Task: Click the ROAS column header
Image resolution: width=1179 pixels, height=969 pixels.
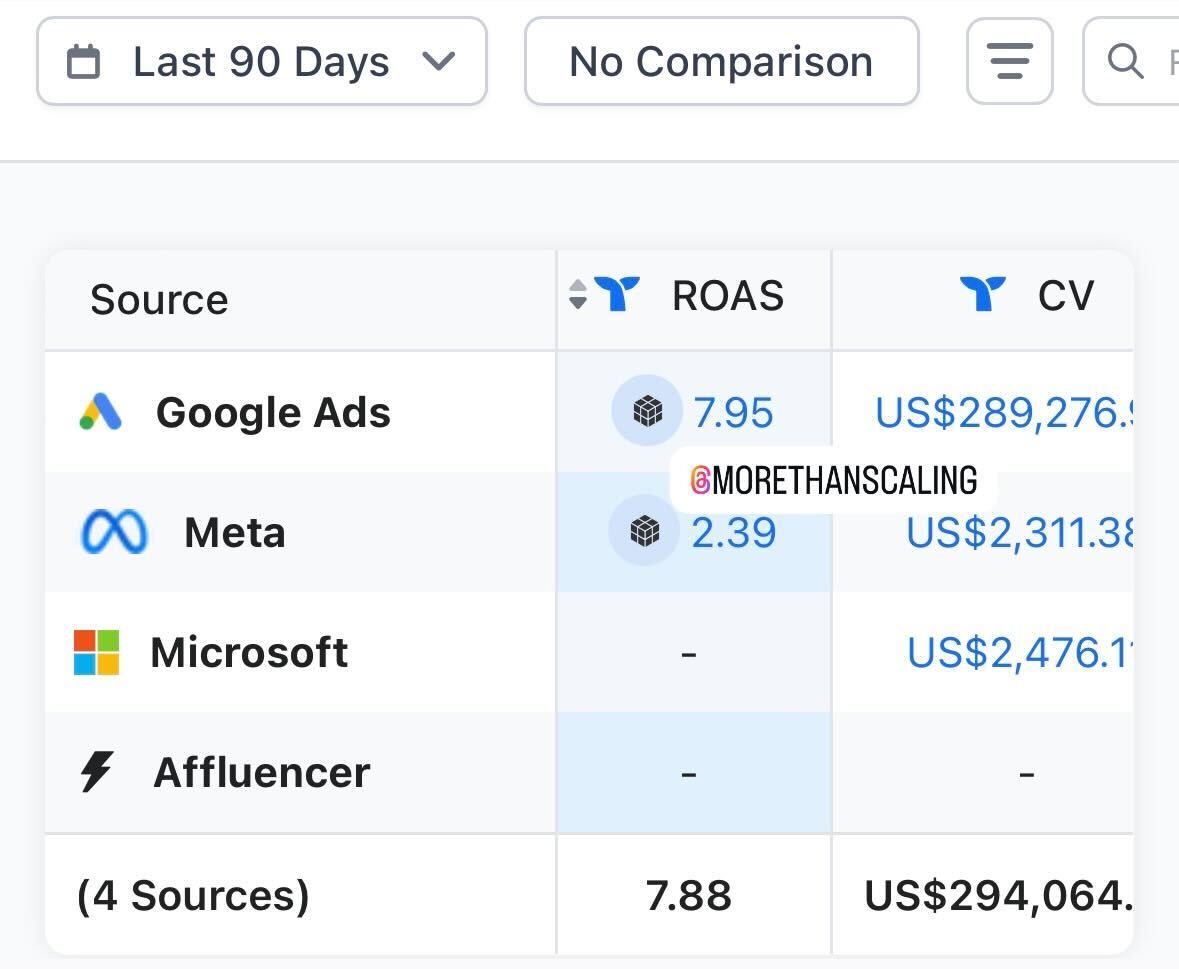Action: [727, 296]
